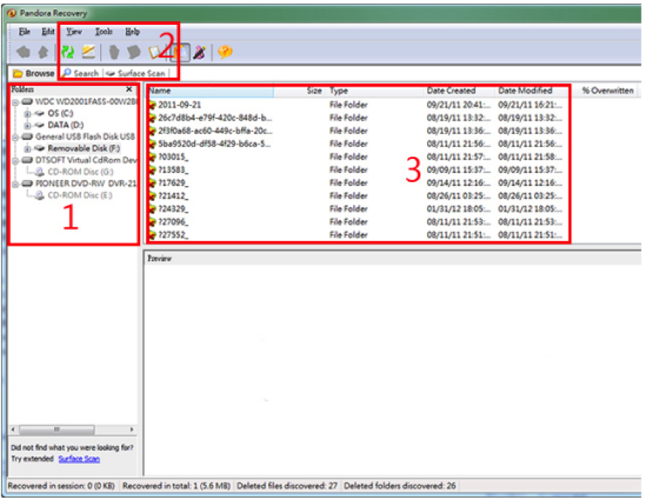Click the question mark Help toolbar icon
The image size is (650, 503).
[x=225, y=52]
